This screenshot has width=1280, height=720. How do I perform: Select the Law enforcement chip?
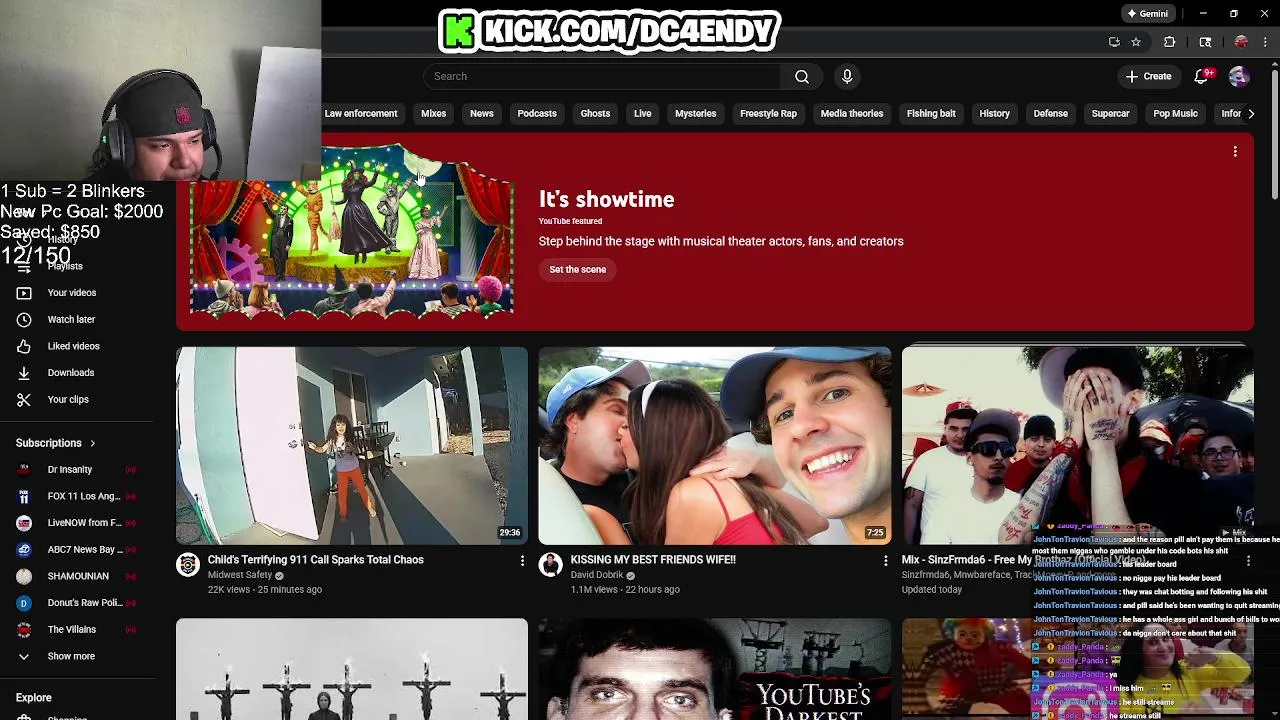pyautogui.click(x=361, y=113)
